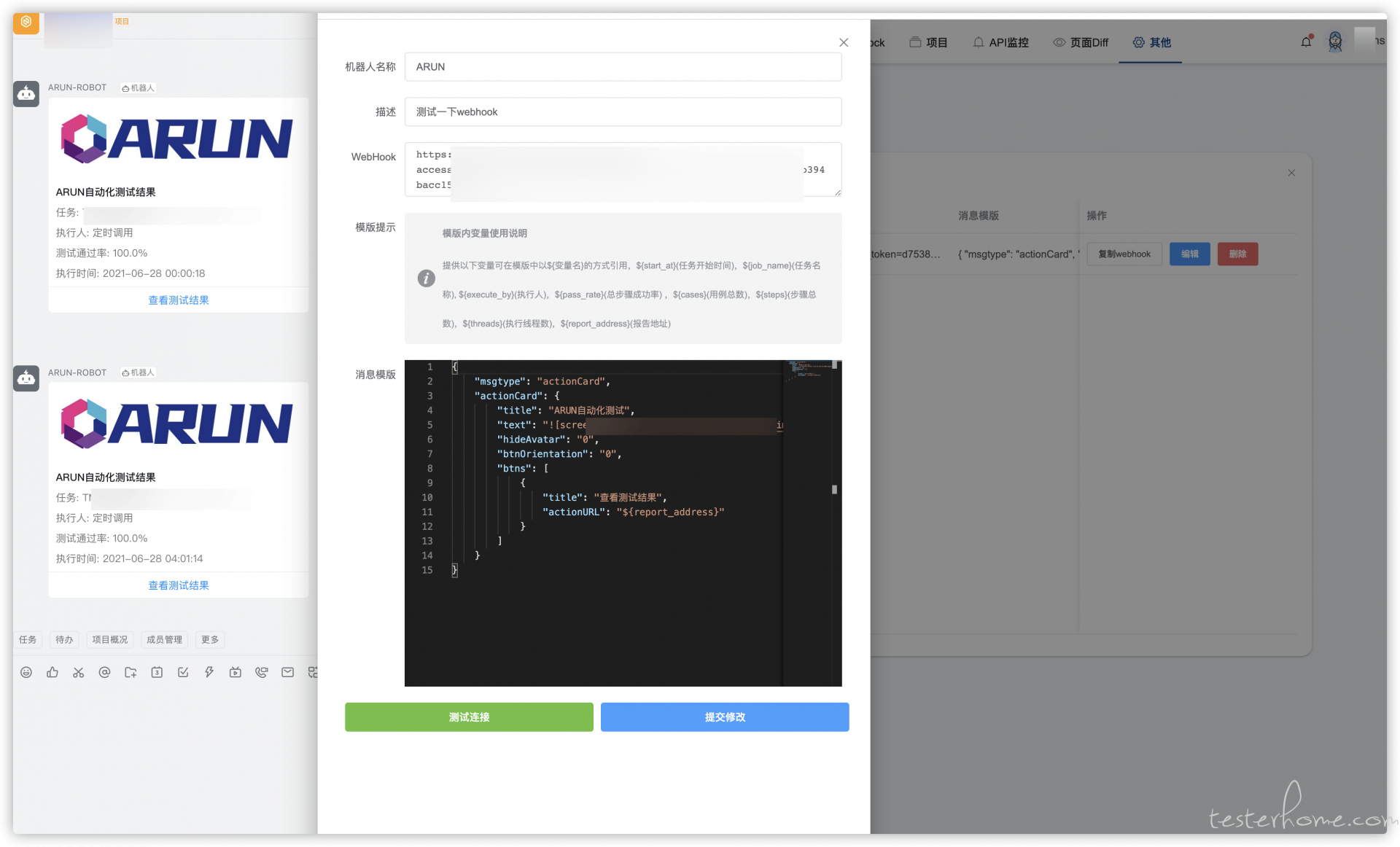
Task: Click 执行时间: 2021-06-28 00:00:18 text
Action: click(x=131, y=273)
